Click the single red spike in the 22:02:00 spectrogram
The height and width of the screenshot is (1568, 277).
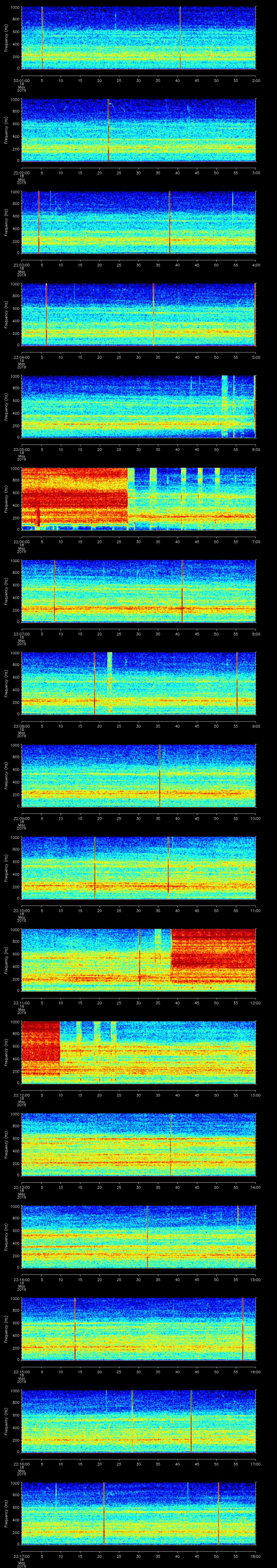click(108, 130)
